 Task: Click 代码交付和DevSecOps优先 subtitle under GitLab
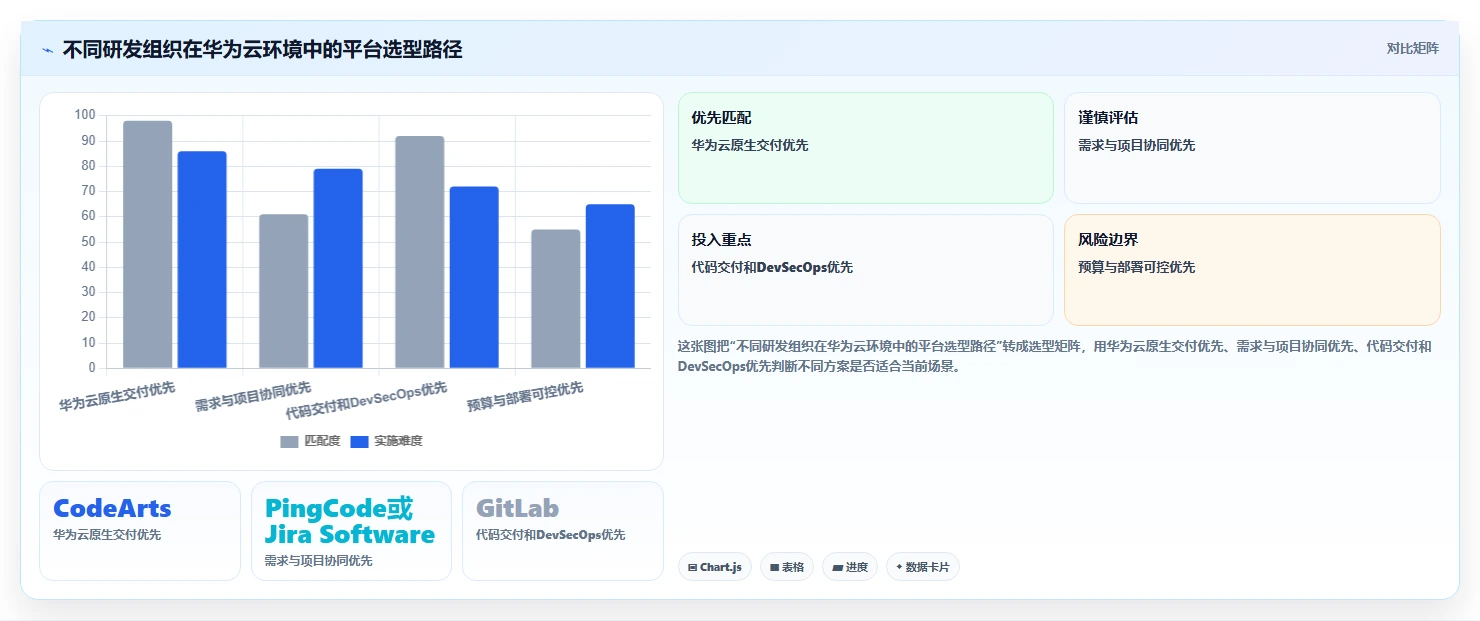pyautogui.click(x=551, y=535)
